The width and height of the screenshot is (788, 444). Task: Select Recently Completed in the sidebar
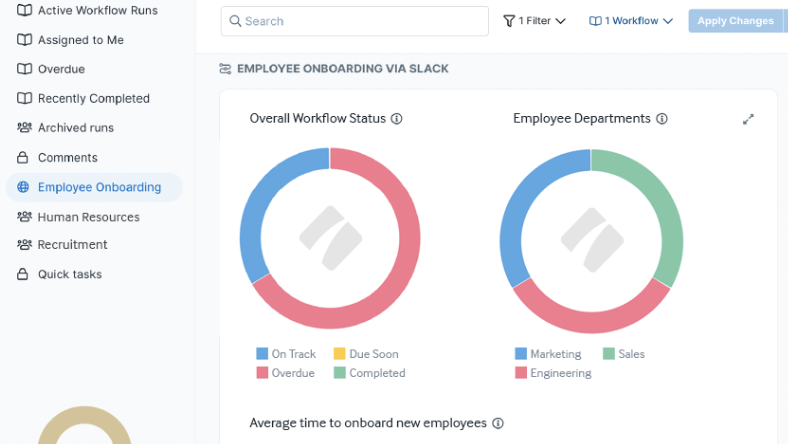(93, 99)
